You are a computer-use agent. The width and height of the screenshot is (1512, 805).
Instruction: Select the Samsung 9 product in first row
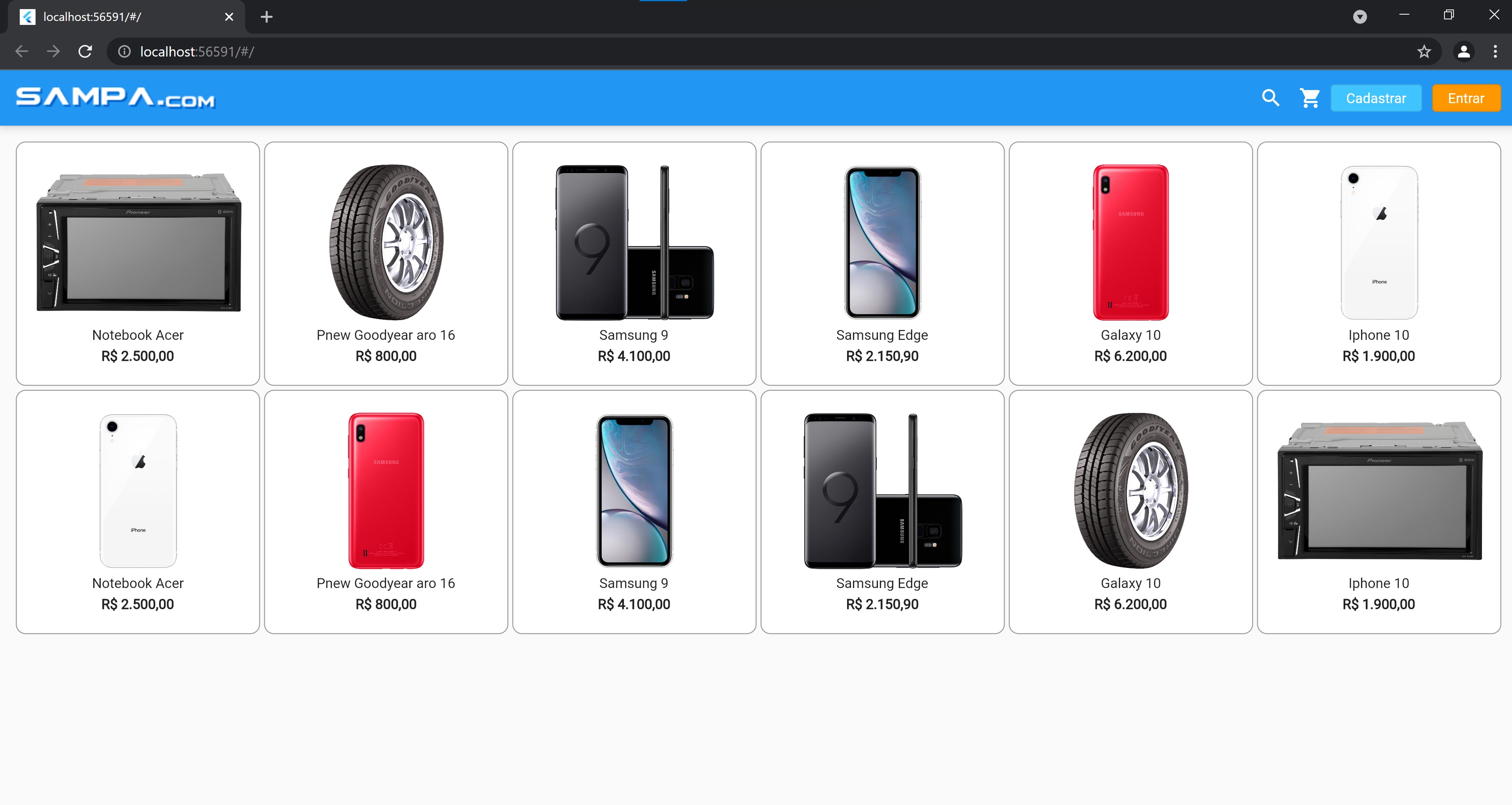634,263
